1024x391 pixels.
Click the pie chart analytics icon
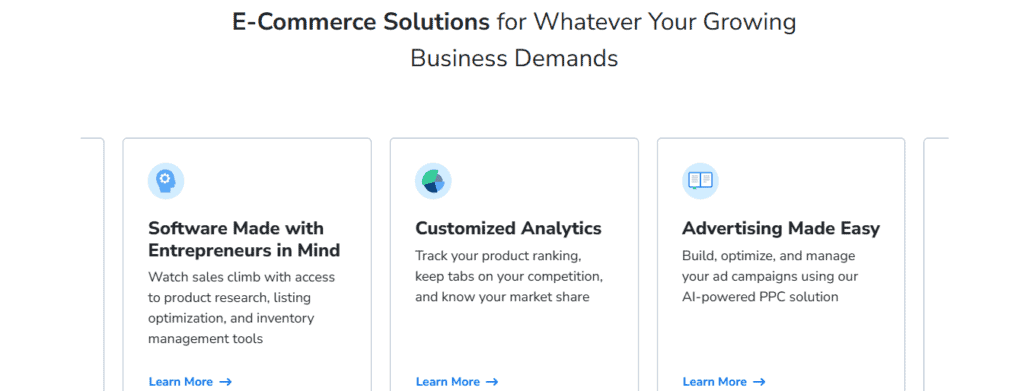coord(433,181)
